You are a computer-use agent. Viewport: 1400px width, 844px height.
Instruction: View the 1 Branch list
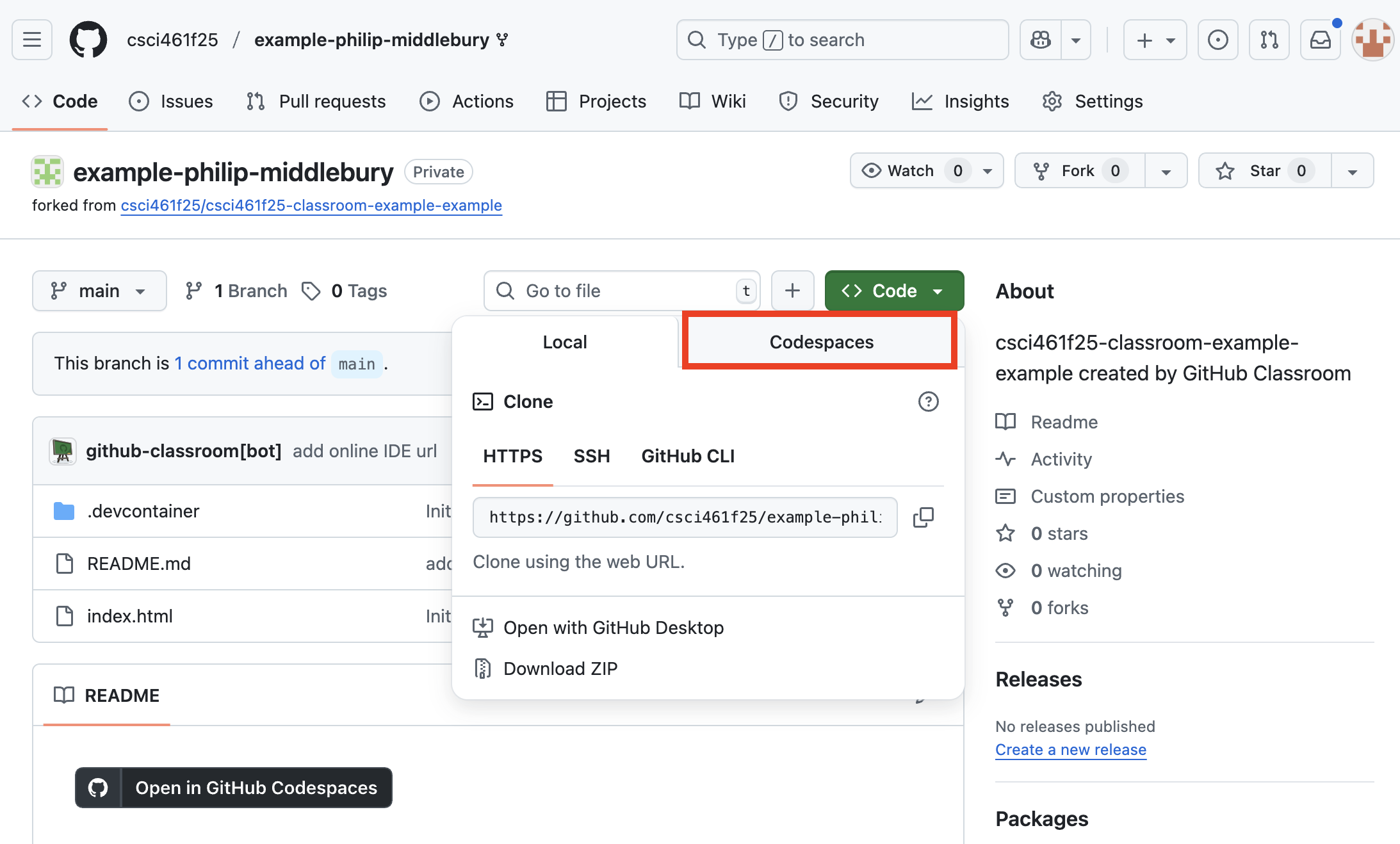click(x=236, y=291)
